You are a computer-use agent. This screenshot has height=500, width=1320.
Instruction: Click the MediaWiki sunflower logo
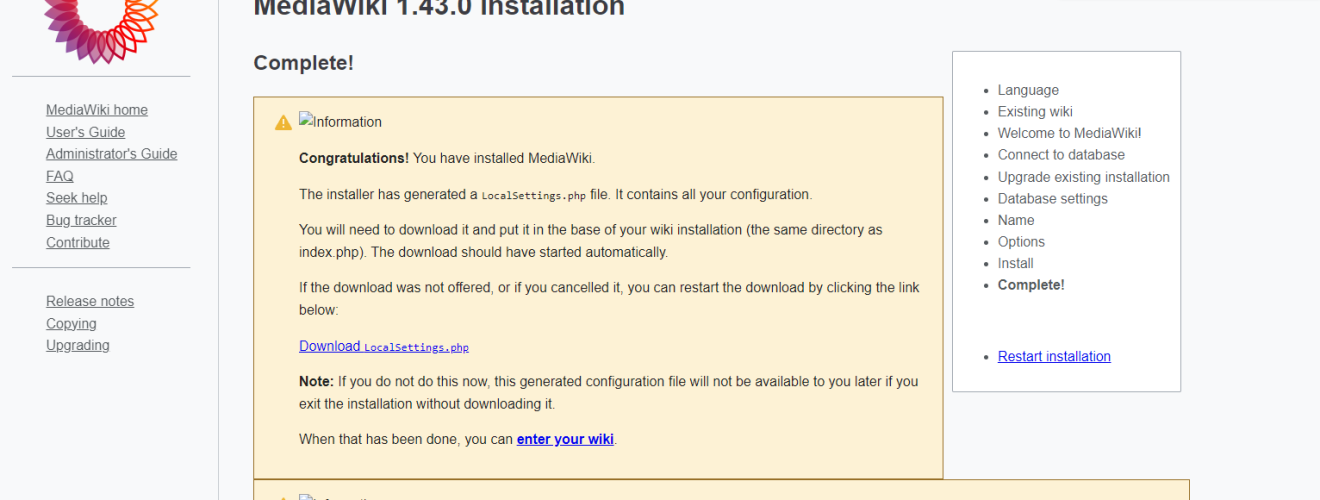point(101,30)
